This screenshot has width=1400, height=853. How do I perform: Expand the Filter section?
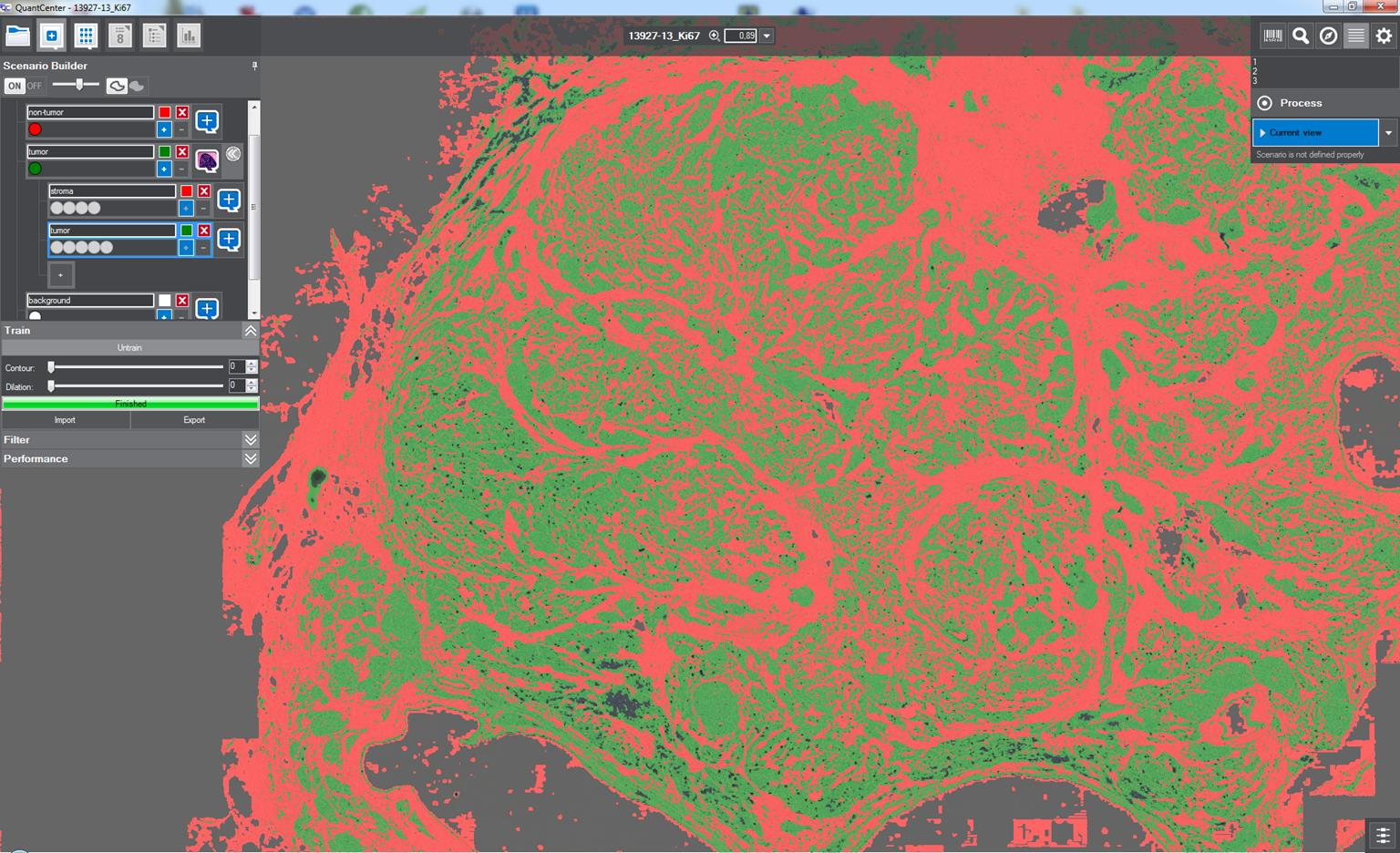tap(250, 439)
